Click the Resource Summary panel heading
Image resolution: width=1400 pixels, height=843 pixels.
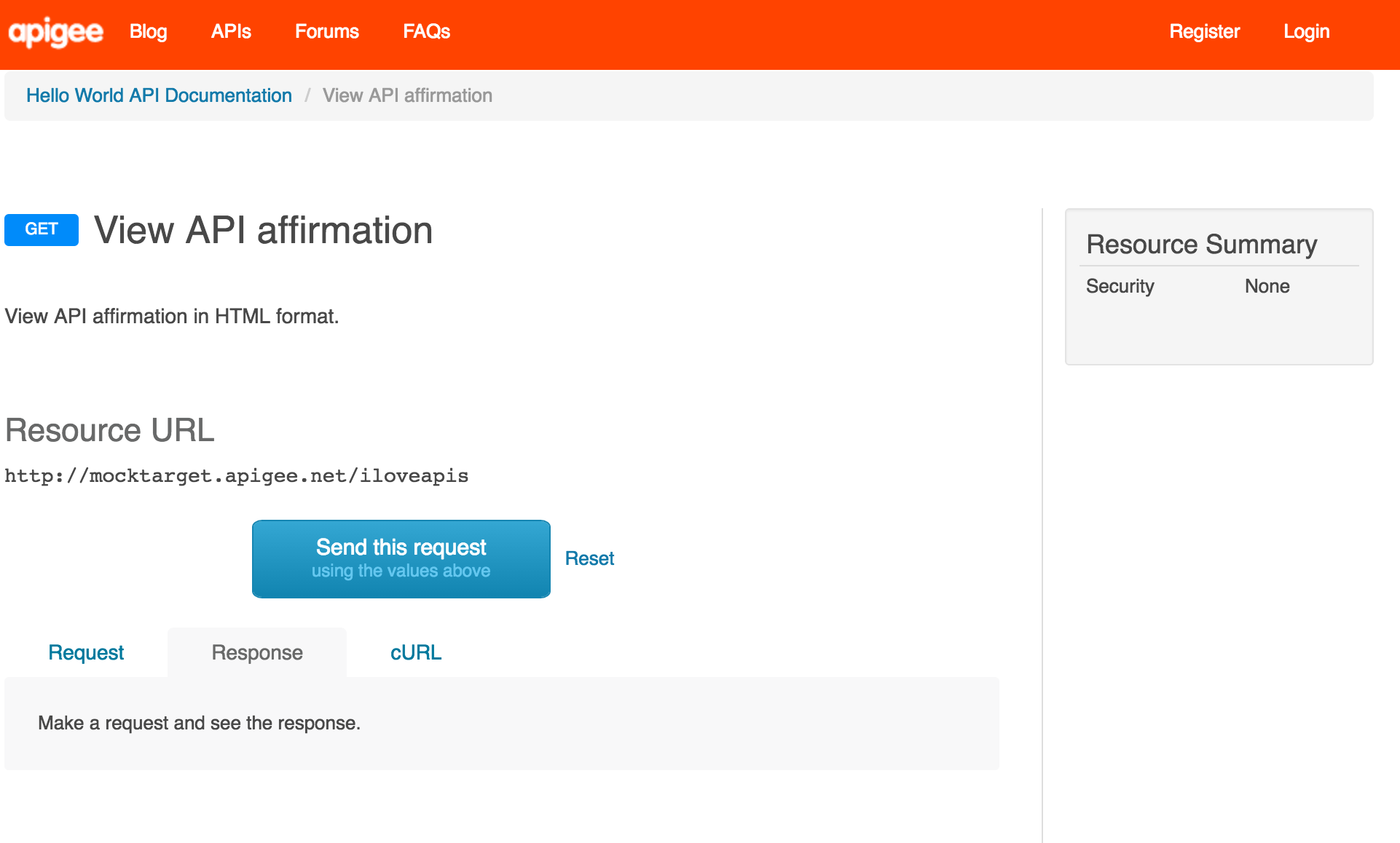(1201, 245)
